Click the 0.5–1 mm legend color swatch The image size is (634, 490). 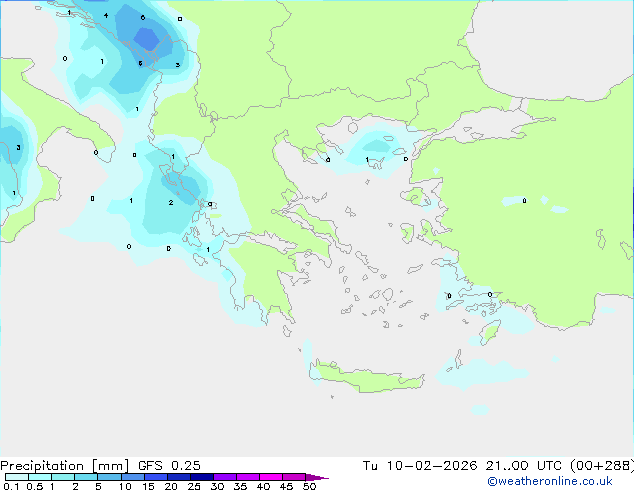[40, 477]
